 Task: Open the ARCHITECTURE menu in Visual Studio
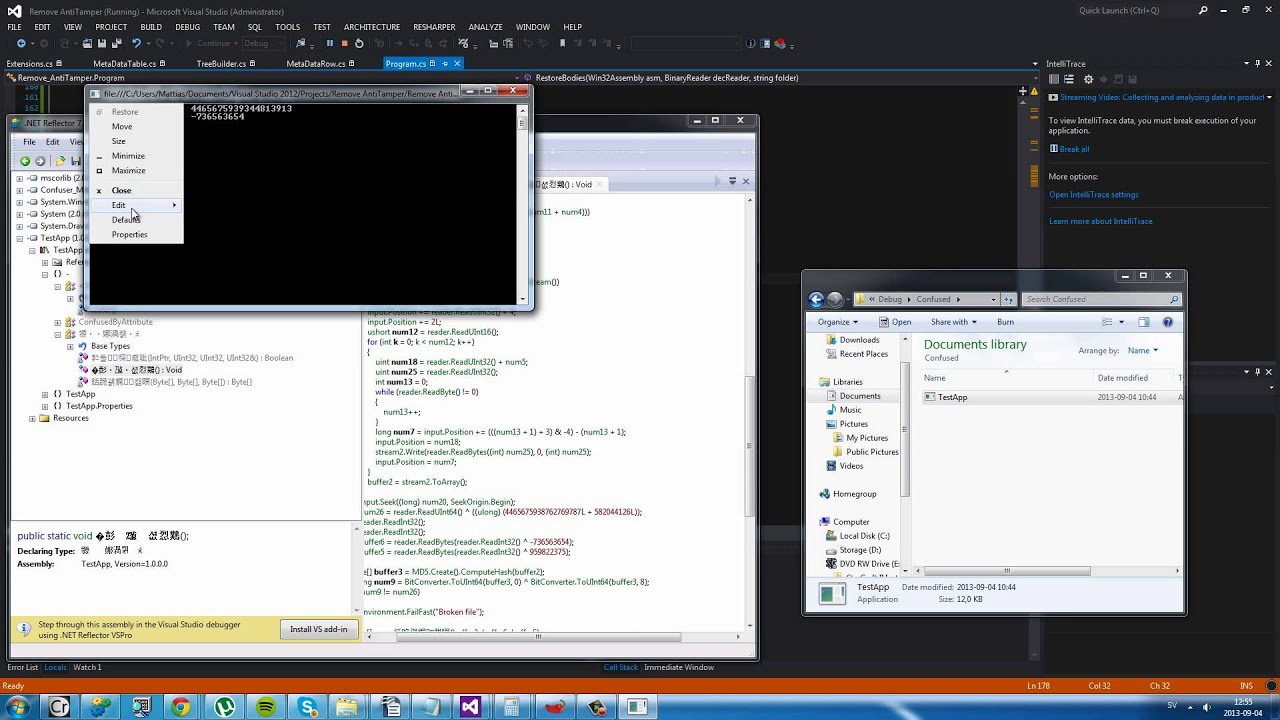pyautogui.click(x=372, y=27)
